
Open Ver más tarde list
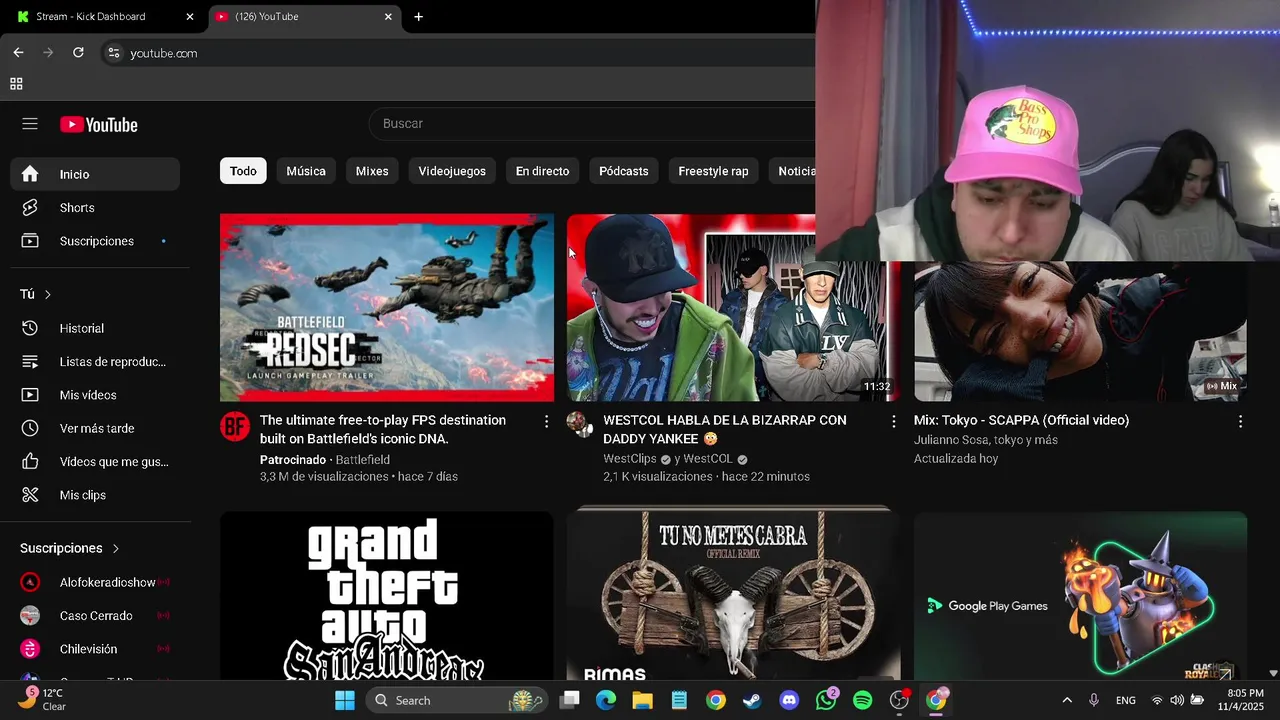pos(95,428)
